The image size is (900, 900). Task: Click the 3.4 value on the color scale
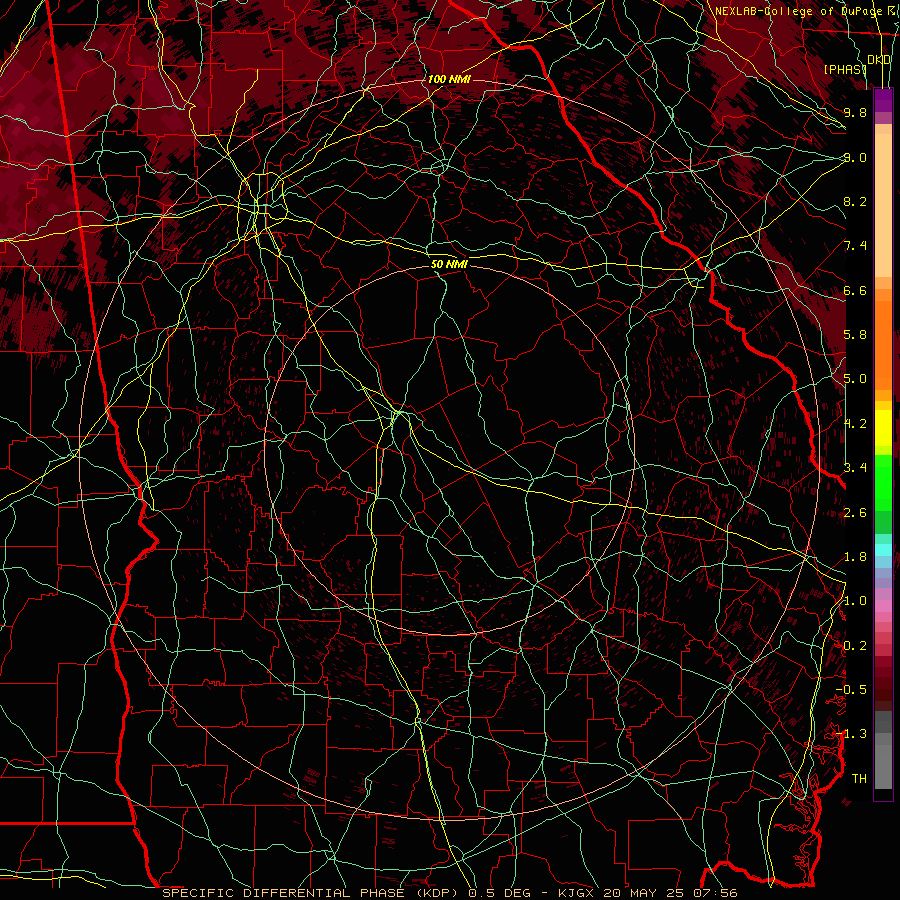pyautogui.click(x=855, y=468)
